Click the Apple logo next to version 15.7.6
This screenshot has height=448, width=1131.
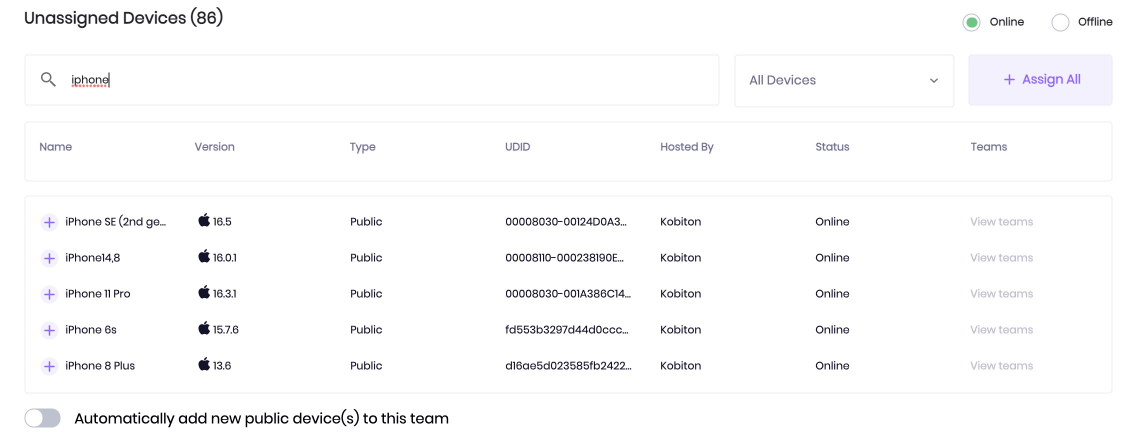(204, 329)
